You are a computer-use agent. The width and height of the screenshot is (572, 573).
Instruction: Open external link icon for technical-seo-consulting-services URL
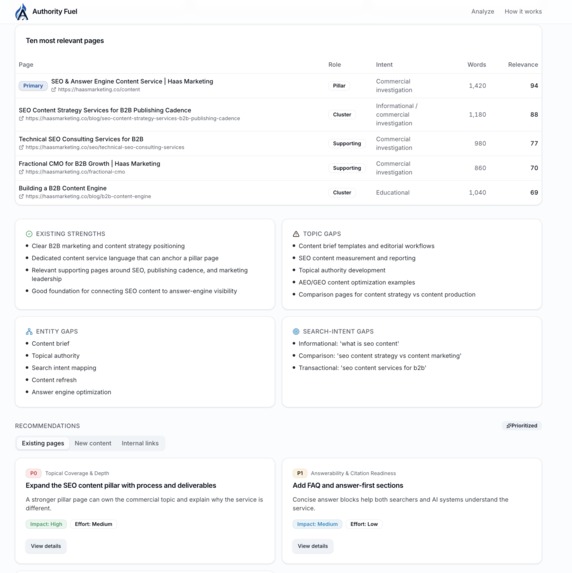click(x=21, y=147)
